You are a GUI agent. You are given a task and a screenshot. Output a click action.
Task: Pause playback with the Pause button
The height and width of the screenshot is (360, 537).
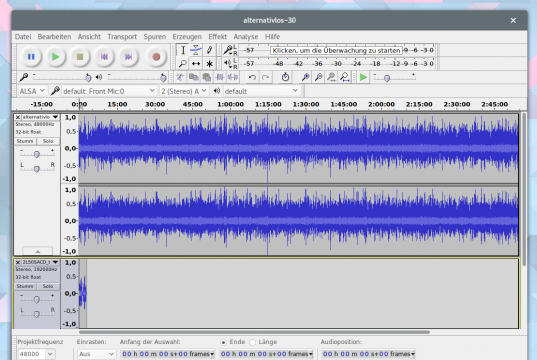(31, 57)
